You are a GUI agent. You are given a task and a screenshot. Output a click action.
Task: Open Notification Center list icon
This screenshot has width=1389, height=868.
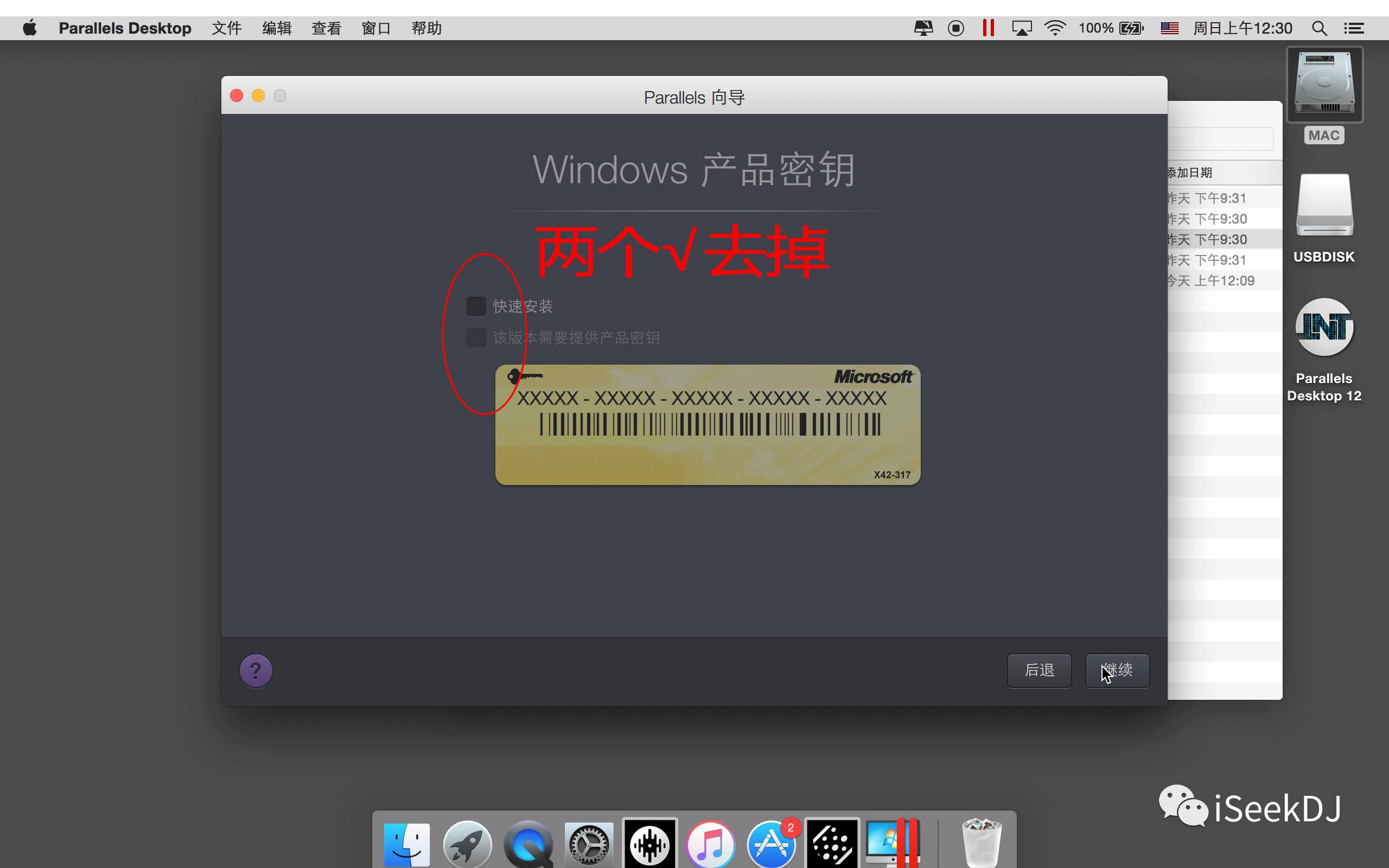1353,28
